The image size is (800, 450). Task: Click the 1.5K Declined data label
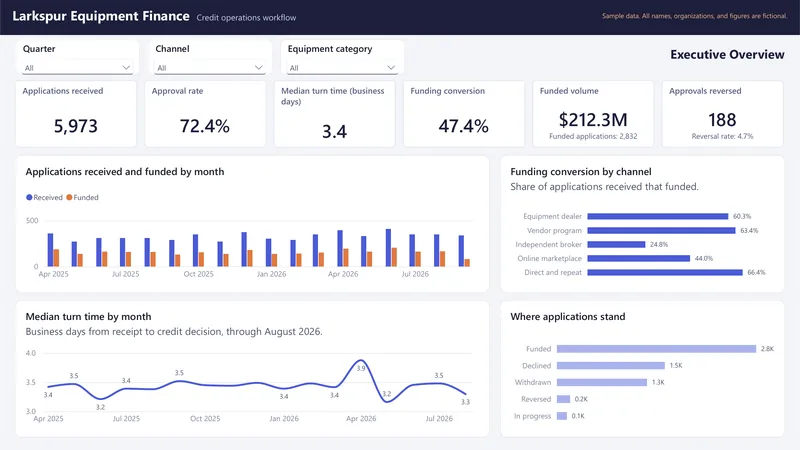click(676, 365)
